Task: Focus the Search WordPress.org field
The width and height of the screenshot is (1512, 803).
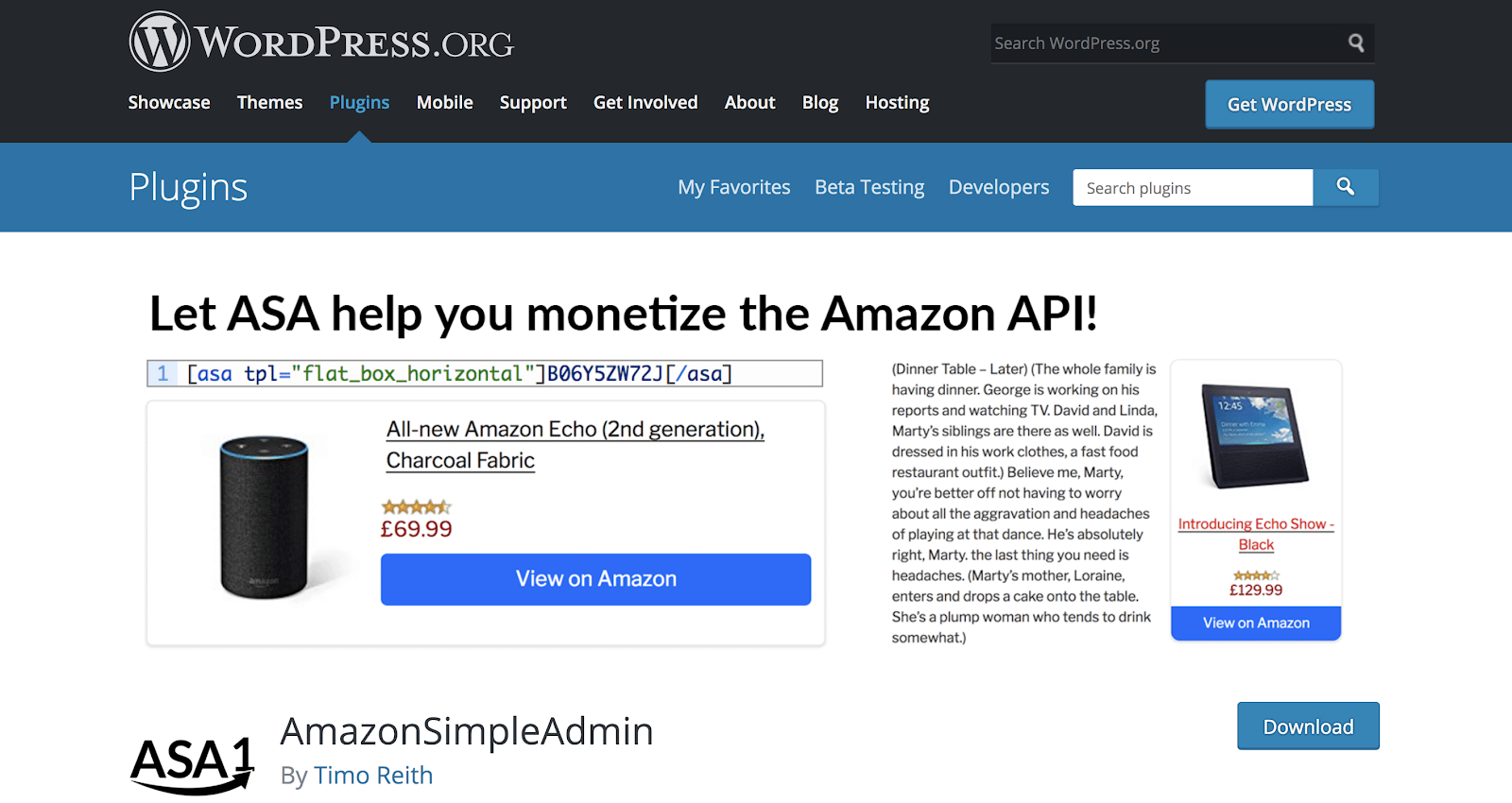Action: [1167, 43]
